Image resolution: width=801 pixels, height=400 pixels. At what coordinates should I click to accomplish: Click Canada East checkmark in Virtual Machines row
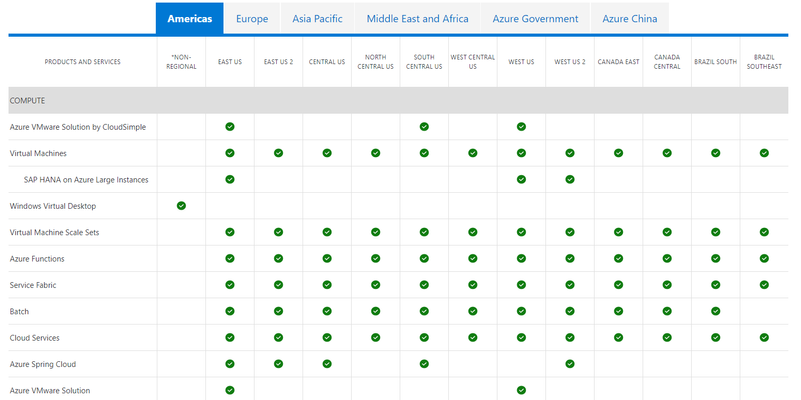click(619, 153)
